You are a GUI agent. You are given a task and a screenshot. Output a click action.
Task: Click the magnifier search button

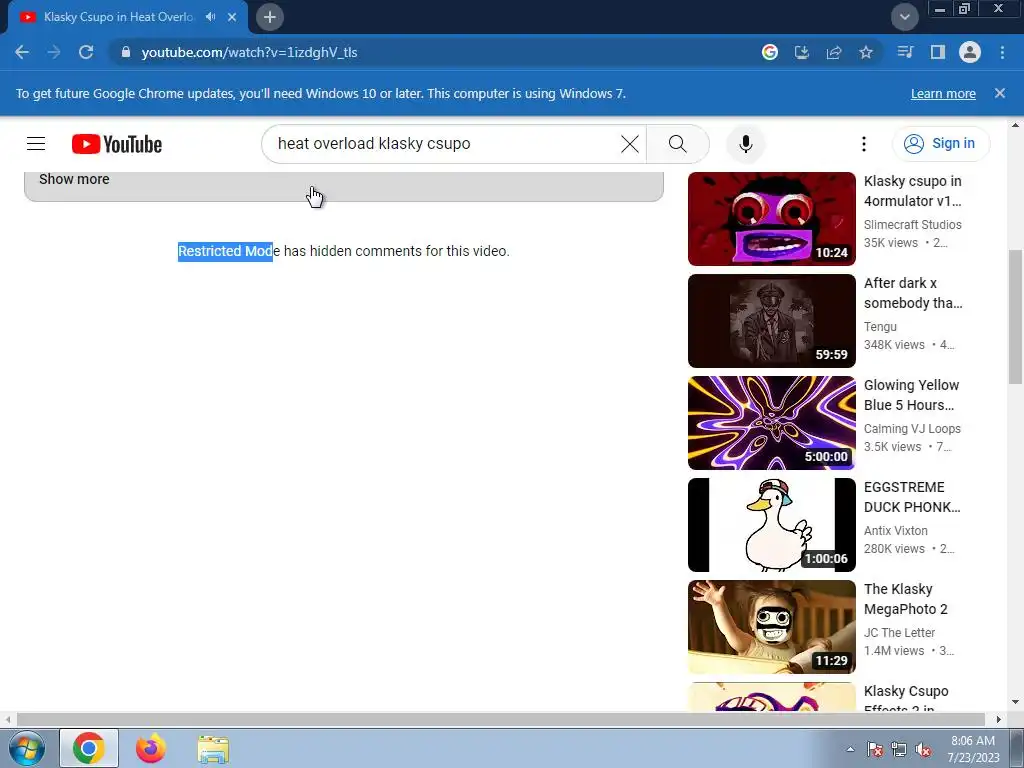pyautogui.click(x=678, y=144)
